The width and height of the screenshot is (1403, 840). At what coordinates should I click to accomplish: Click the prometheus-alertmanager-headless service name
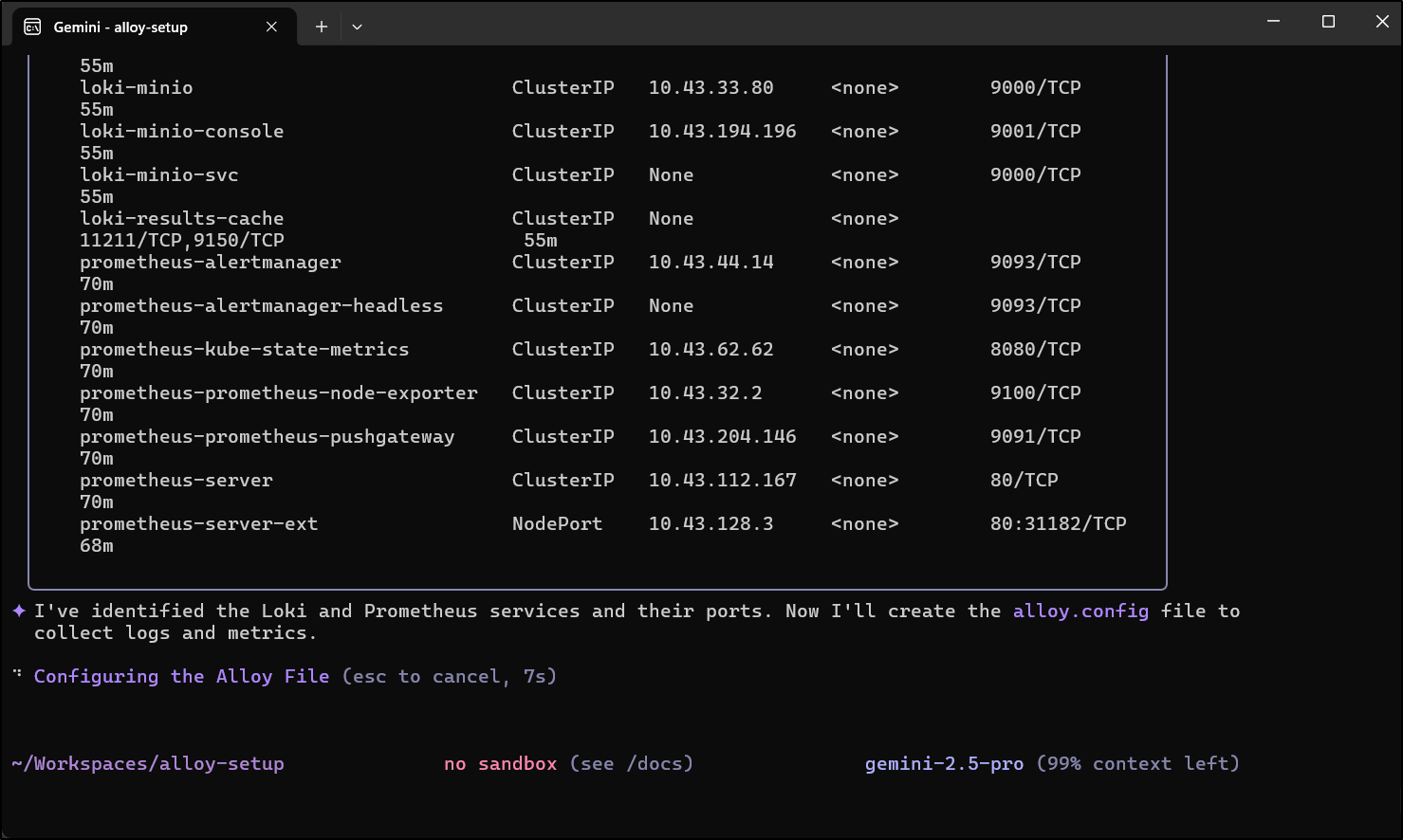click(x=262, y=306)
